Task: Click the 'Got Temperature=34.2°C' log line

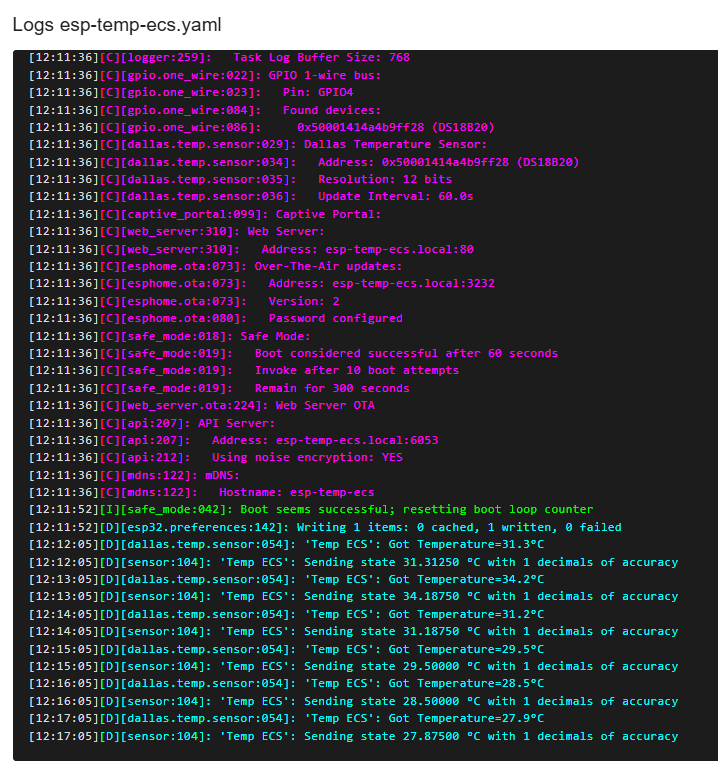Action: 286,579
